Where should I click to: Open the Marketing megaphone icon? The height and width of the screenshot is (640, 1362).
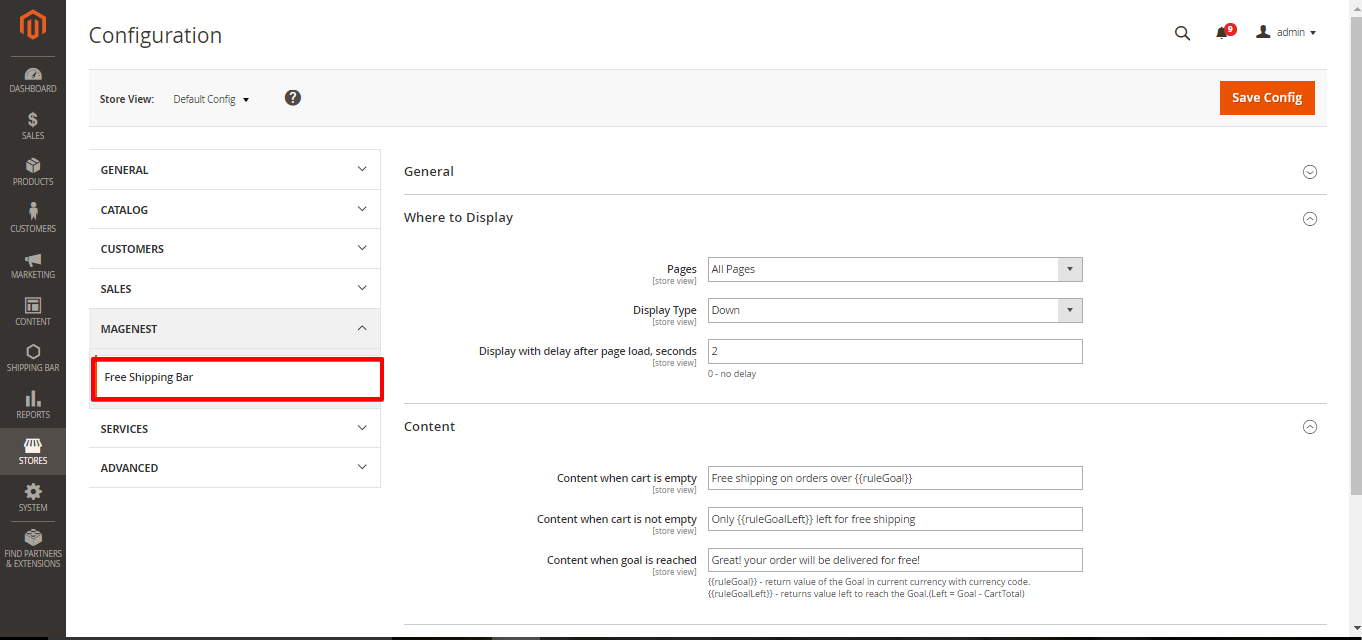[33, 265]
